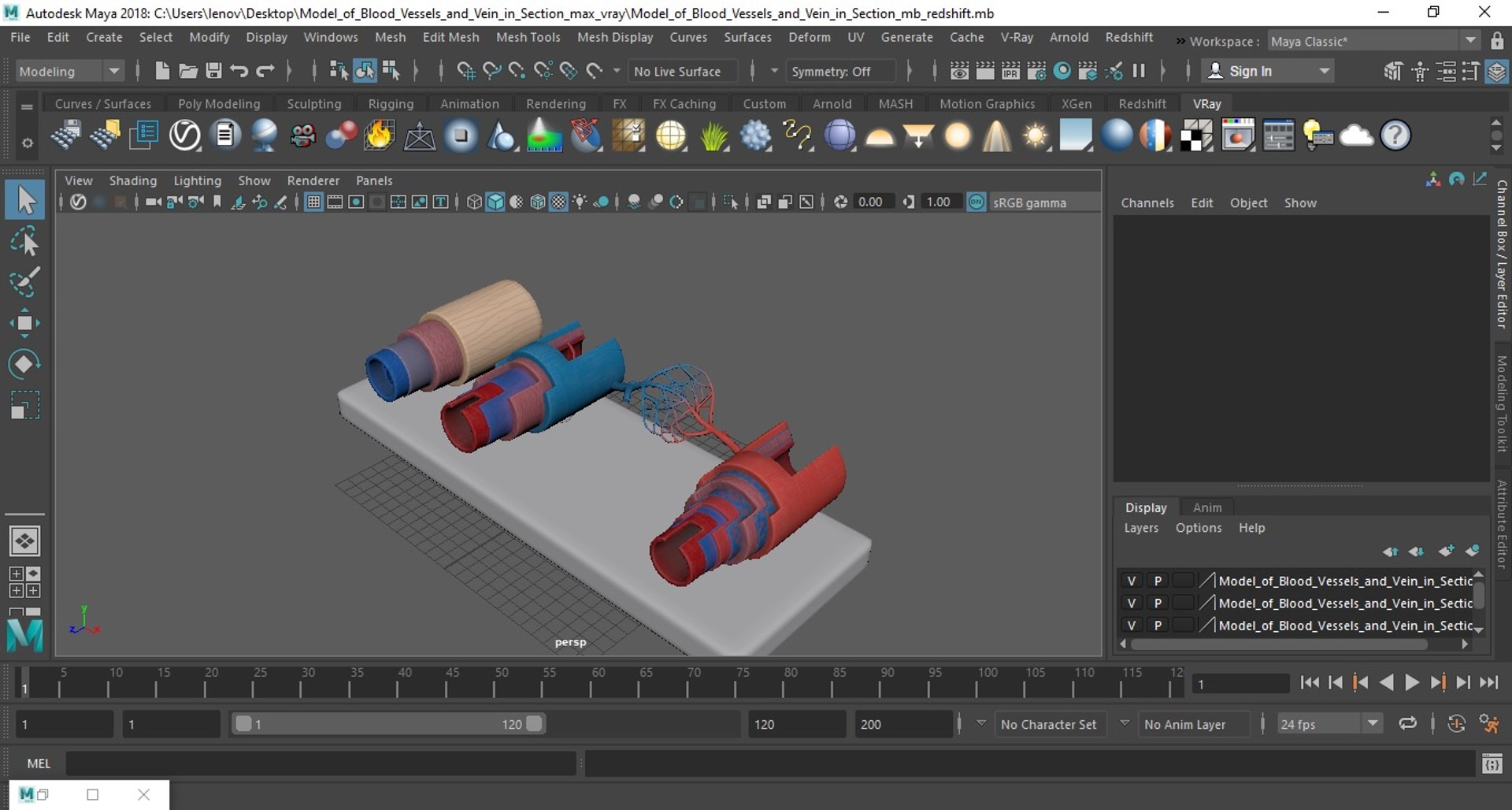This screenshot has width=1512, height=810.
Task: Open the Mesh Tools menu
Action: tap(528, 37)
